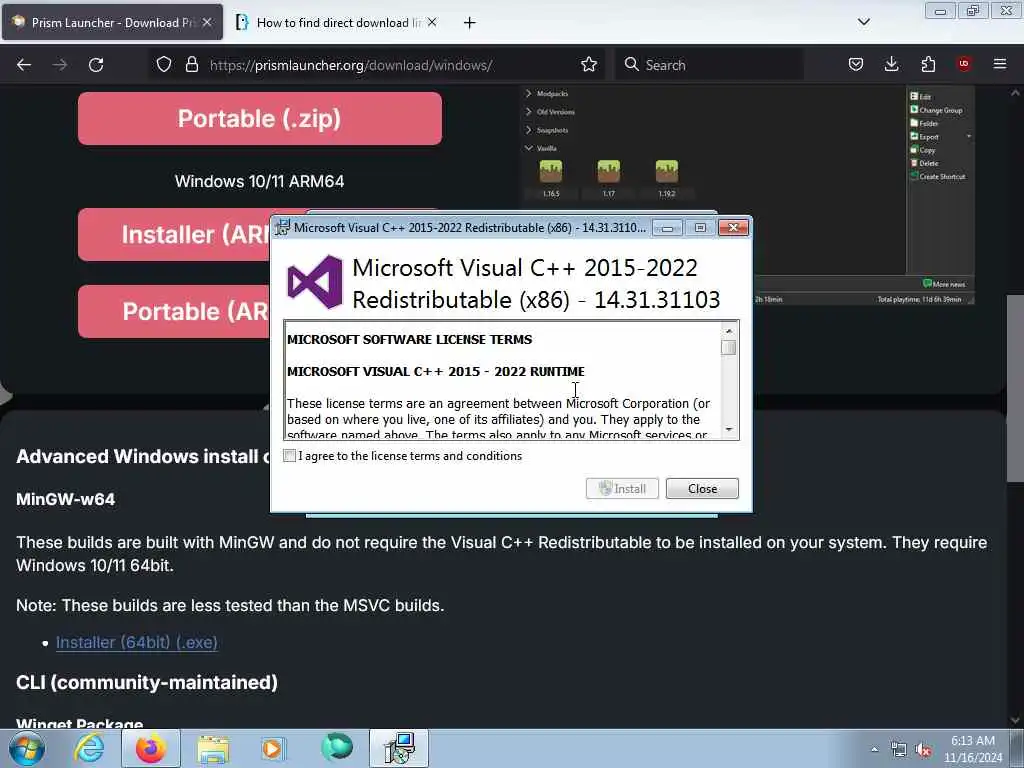Bookmark this page with the star icon
This screenshot has width=1024, height=768.
(589, 65)
